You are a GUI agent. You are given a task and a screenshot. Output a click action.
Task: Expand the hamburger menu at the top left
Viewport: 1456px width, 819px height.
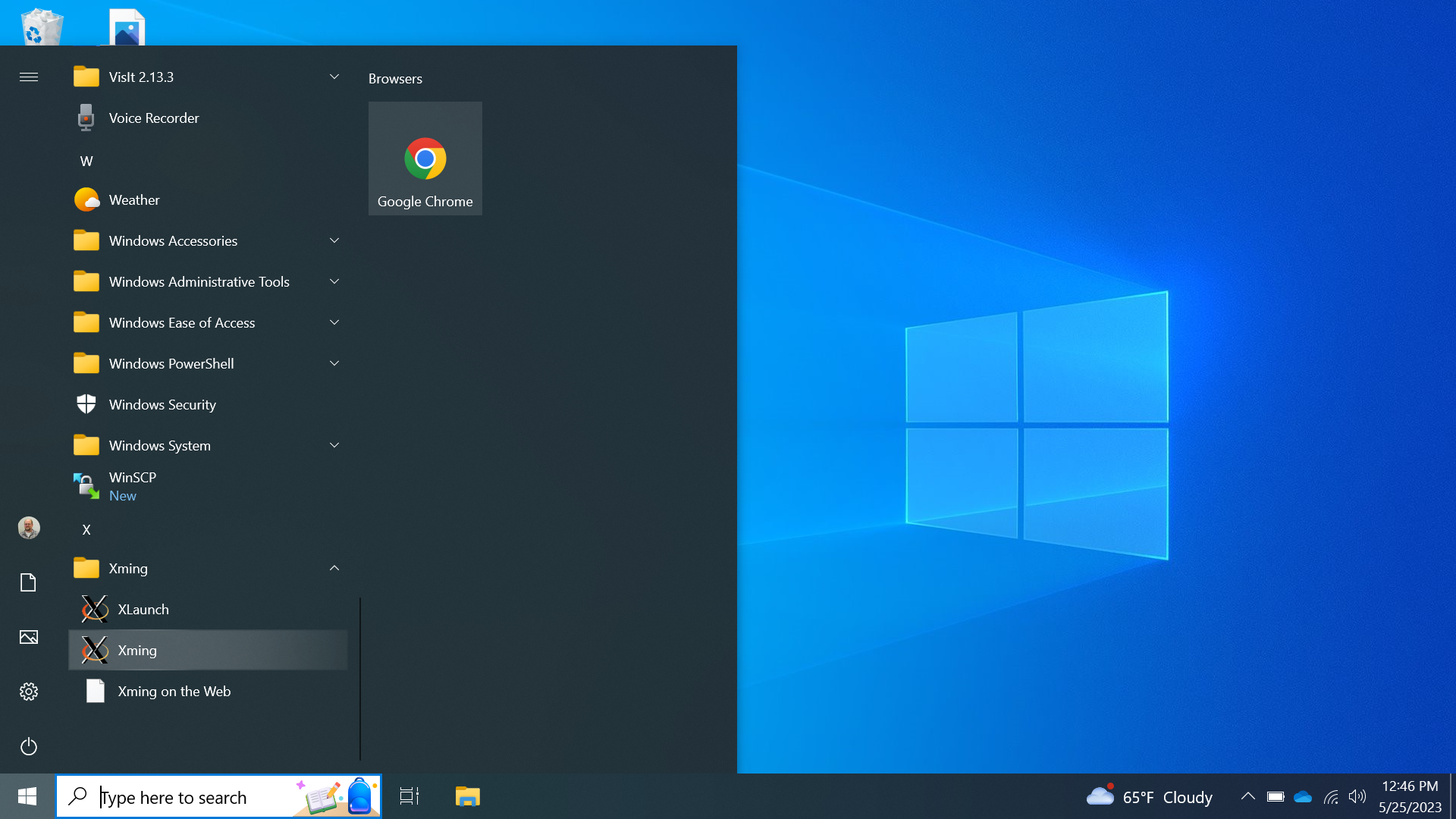point(29,77)
